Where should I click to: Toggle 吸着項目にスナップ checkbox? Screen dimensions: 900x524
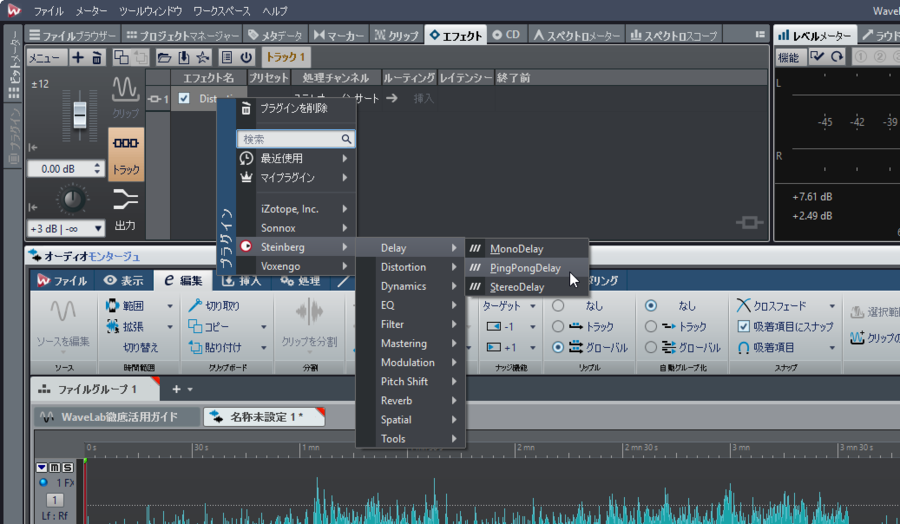[743, 326]
